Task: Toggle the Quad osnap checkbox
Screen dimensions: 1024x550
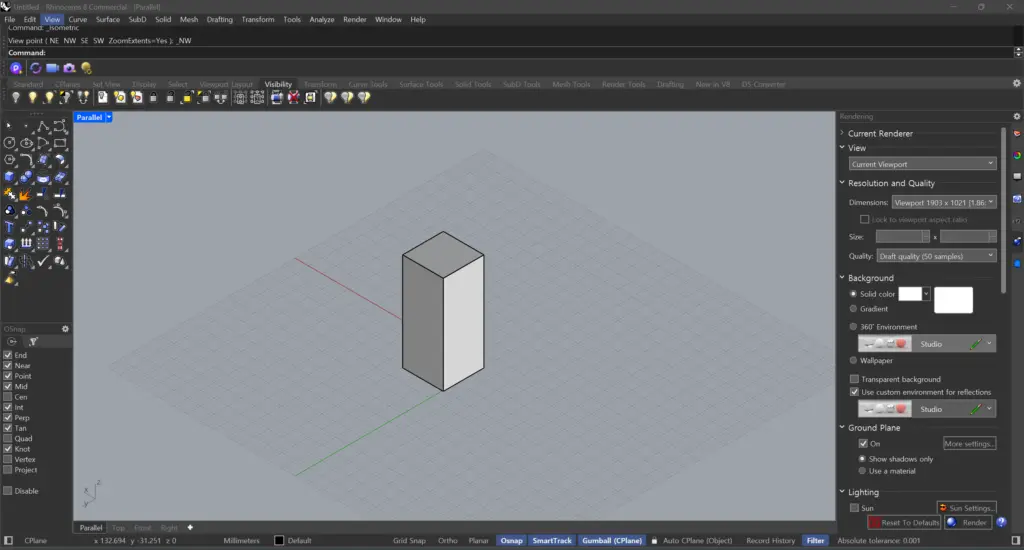Action: coord(8,439)
